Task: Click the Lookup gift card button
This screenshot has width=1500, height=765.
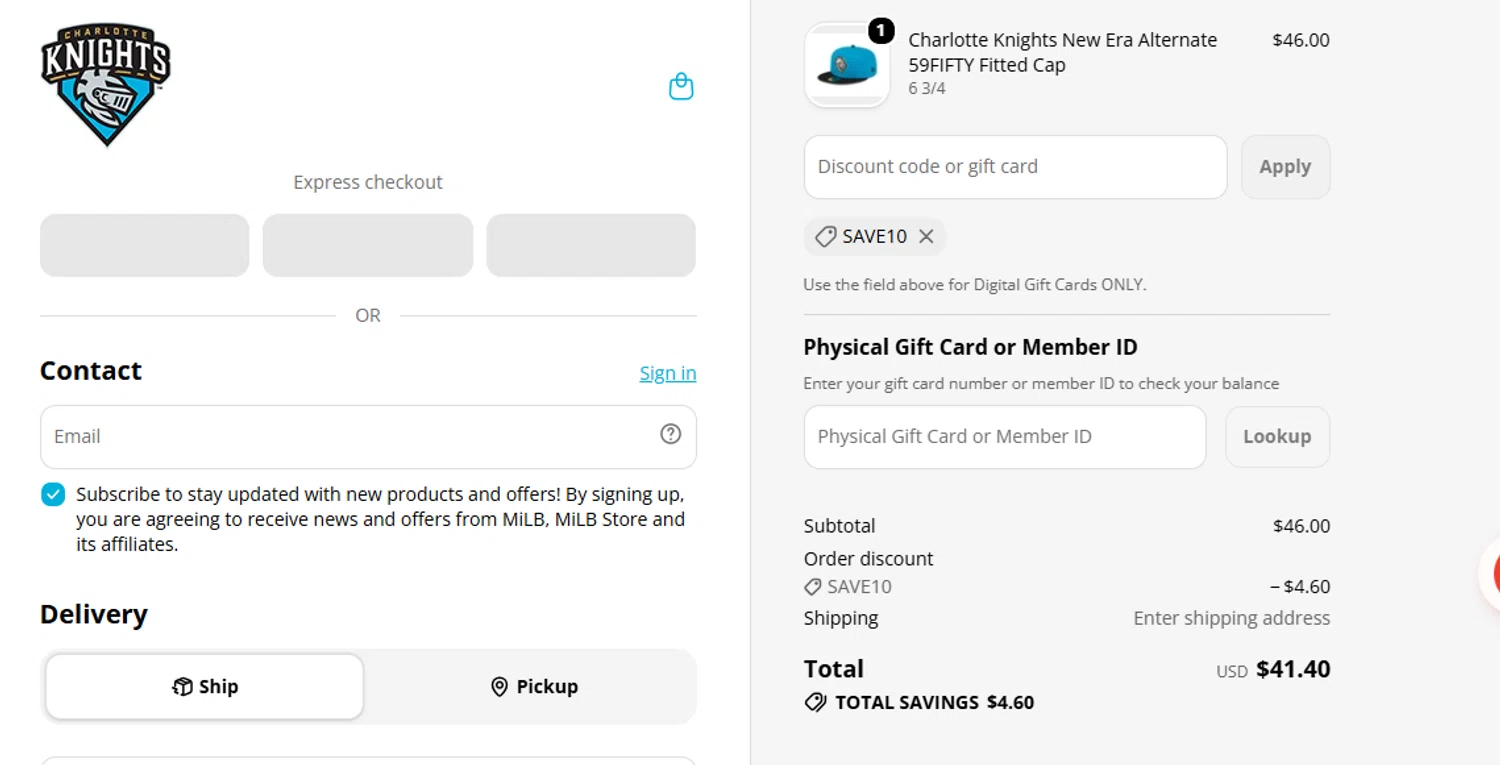Action: pyautogui.click(x=1277, y=437)
